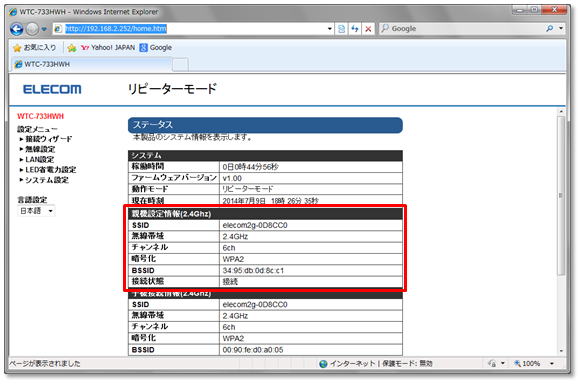Click the 接続 connection status value
Image resolution: width=581 pixels, height=384 pixels.
click(230, 282)
